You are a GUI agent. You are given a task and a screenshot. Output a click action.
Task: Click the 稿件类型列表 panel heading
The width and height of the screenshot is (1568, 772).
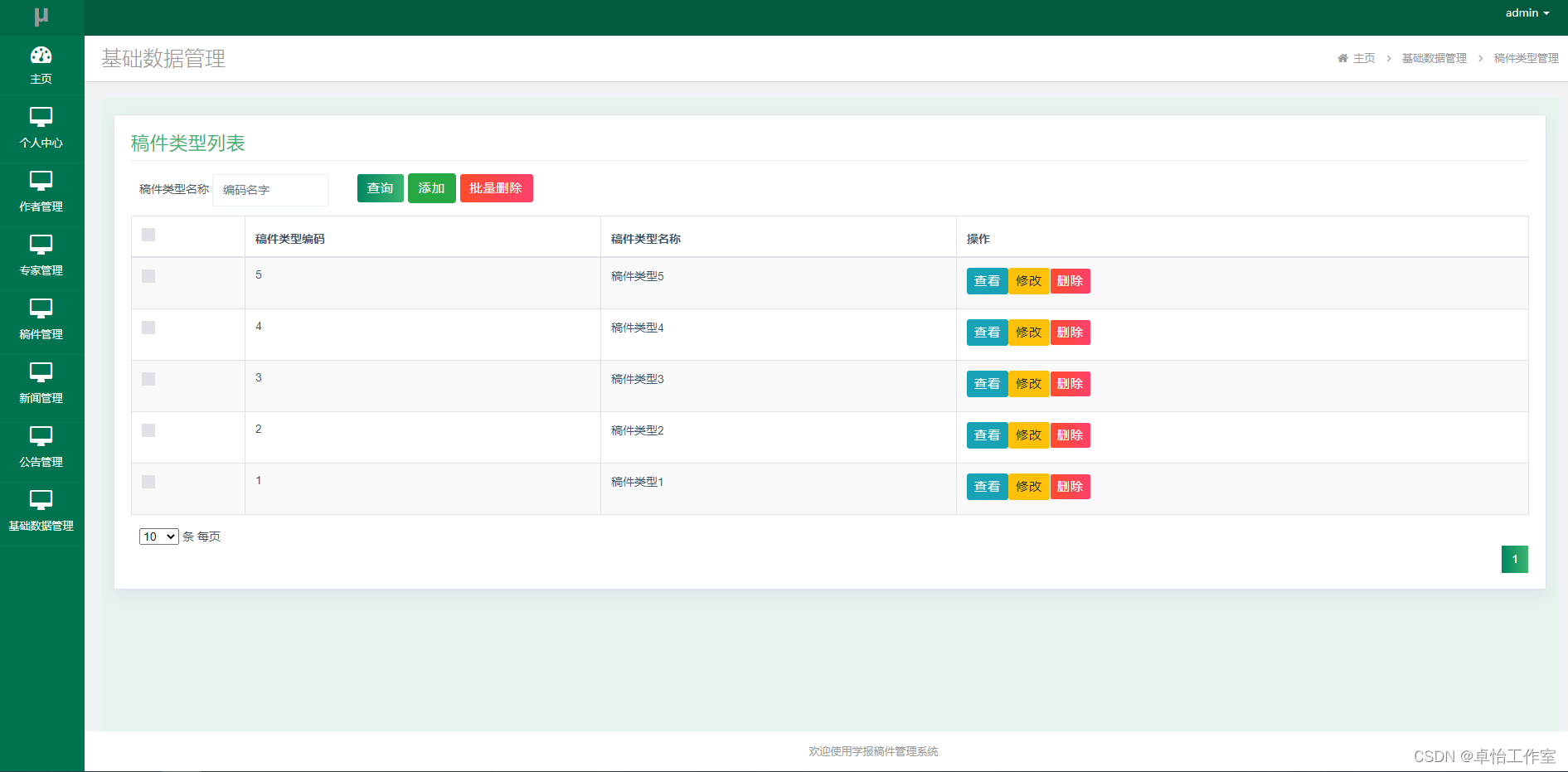[188, 143]
